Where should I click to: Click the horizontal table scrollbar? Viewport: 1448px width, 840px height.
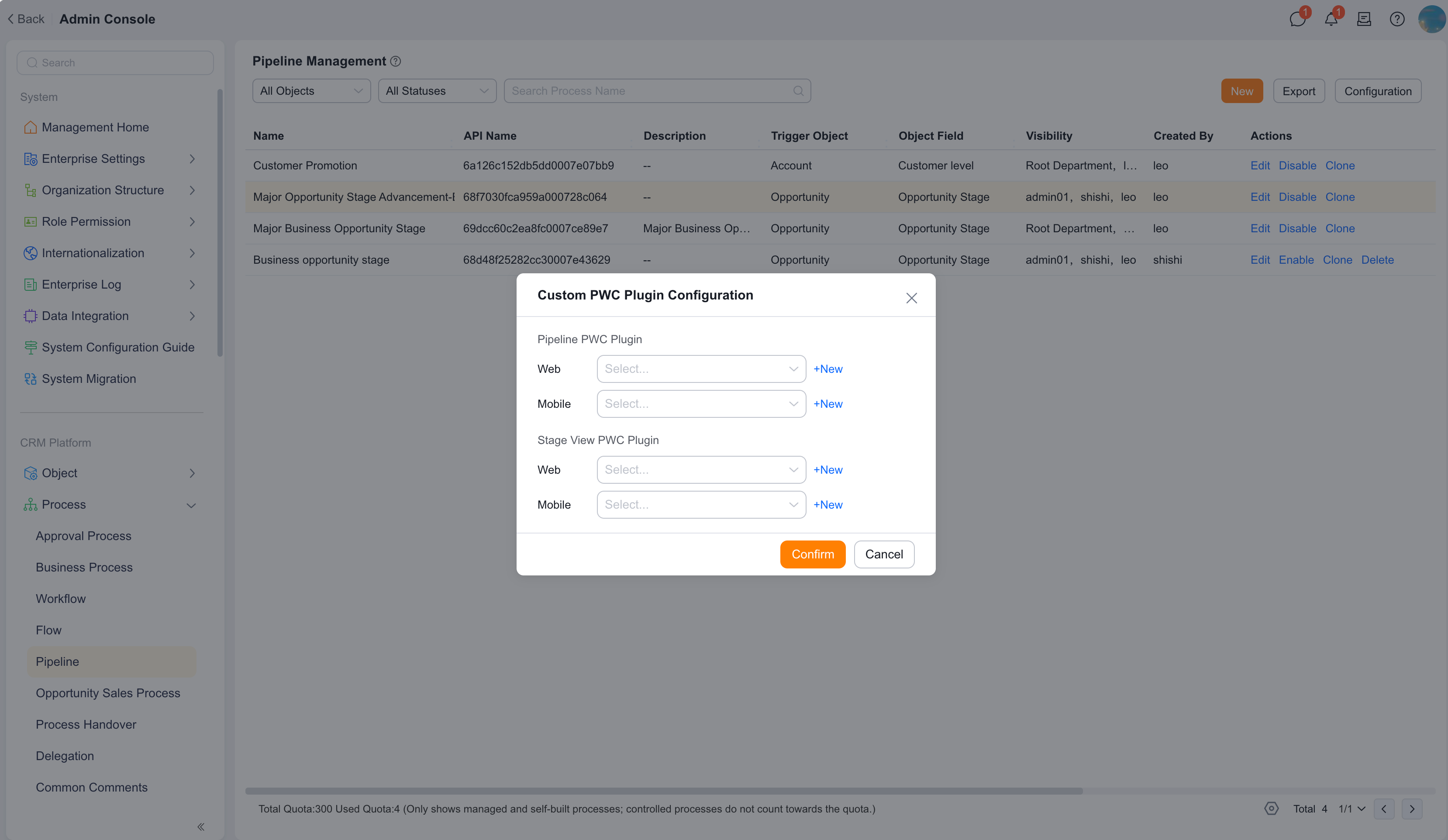664,791
